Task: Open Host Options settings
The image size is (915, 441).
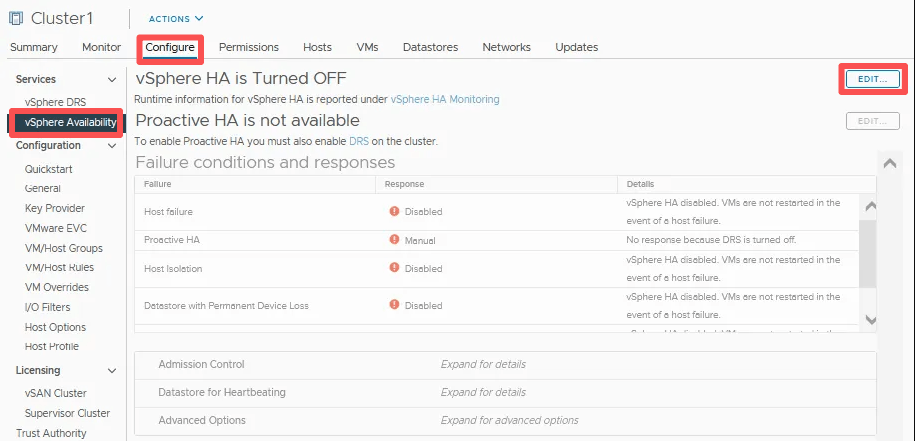Action: click(x=55, y=327)
